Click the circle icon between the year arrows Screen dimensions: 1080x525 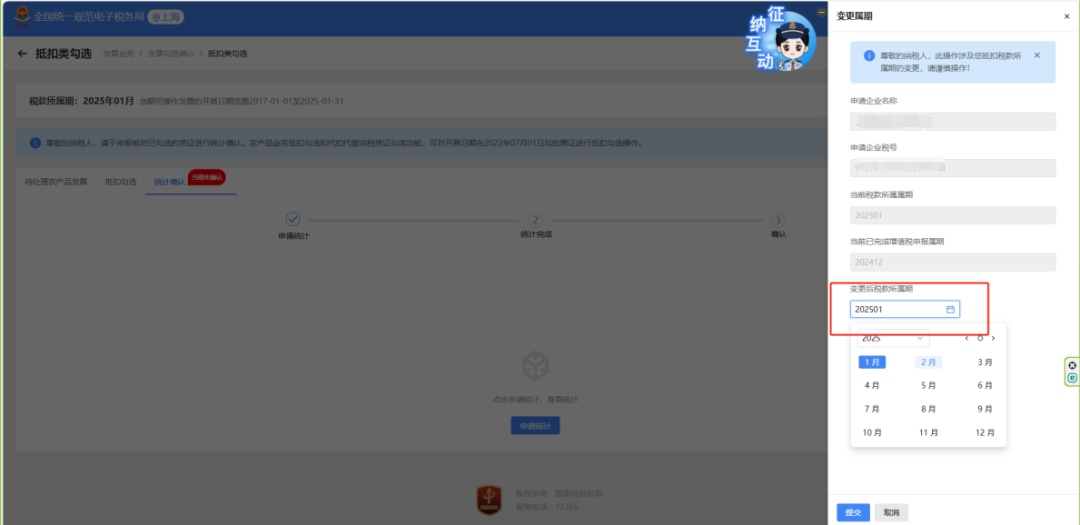click(x=980, y=338)
